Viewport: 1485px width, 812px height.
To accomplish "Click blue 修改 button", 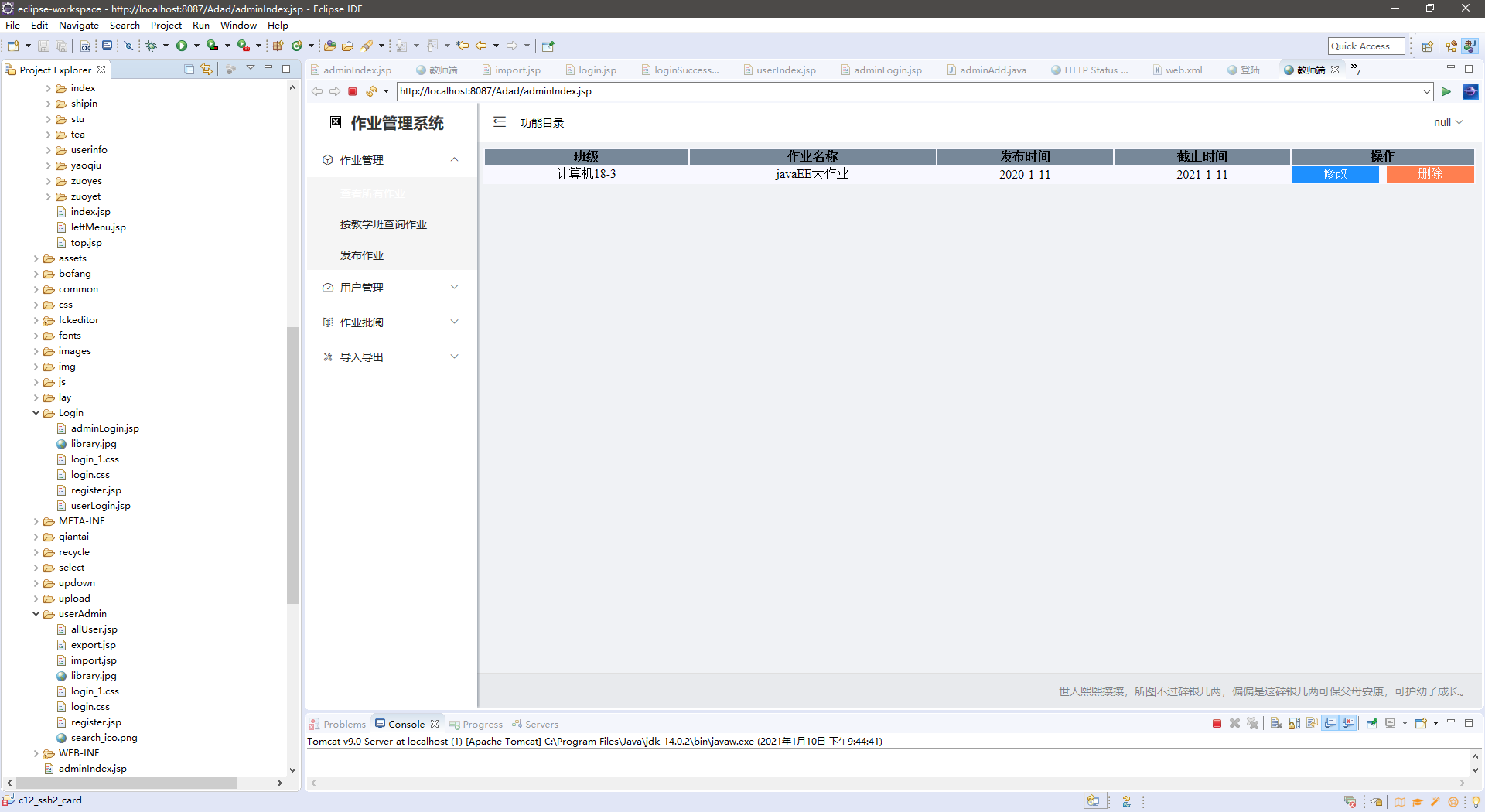I will point(1335,174).
